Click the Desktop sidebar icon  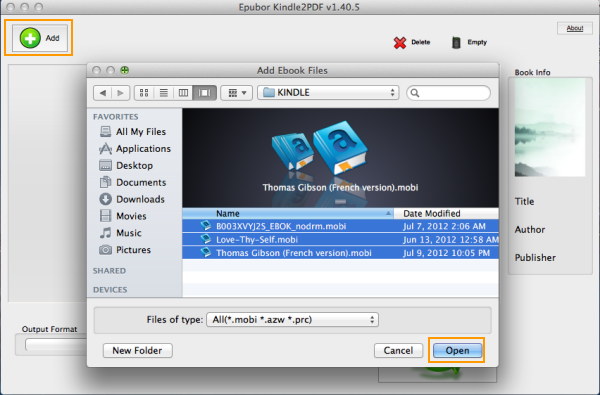pyautogui.click(x=105, y=165)
